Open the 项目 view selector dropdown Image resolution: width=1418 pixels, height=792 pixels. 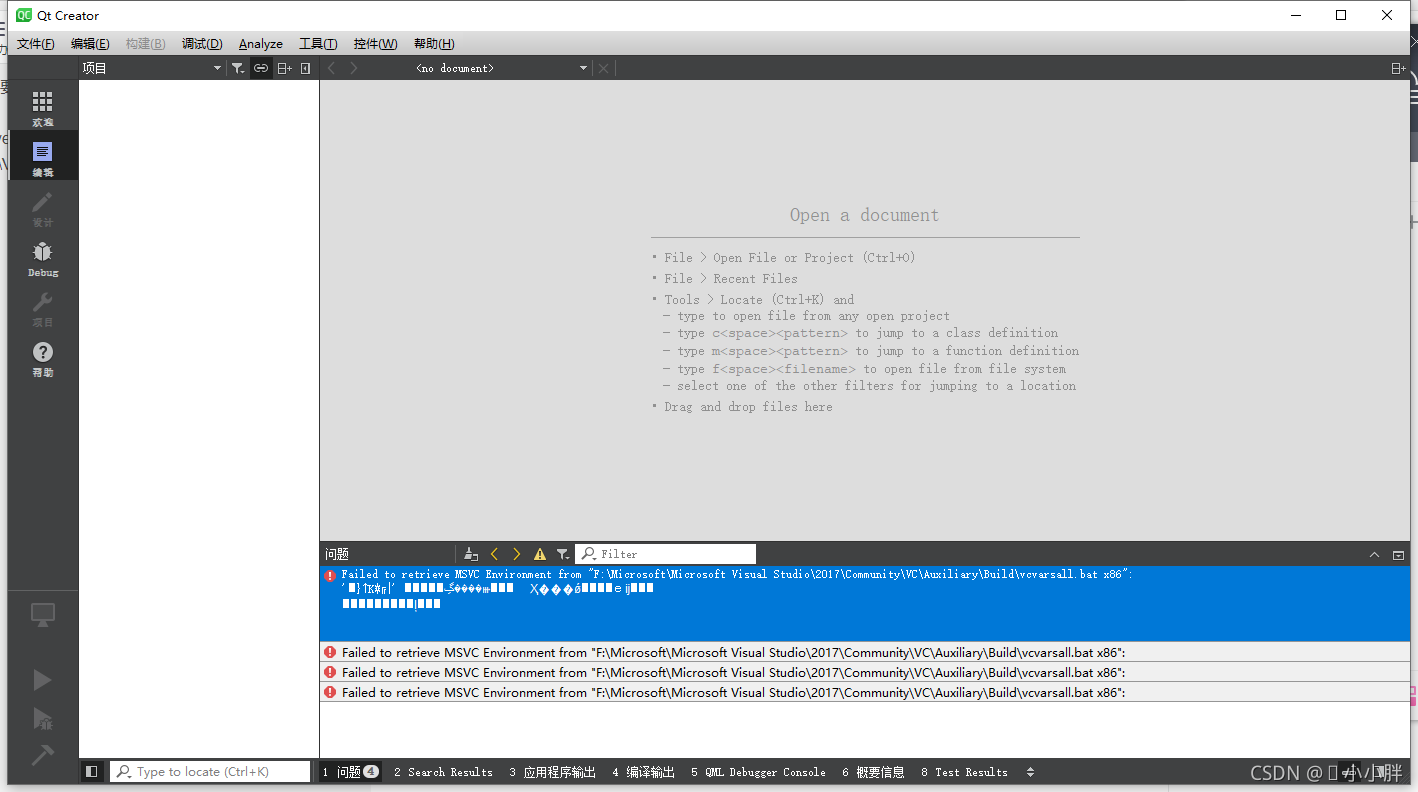[x=152, y=68]
